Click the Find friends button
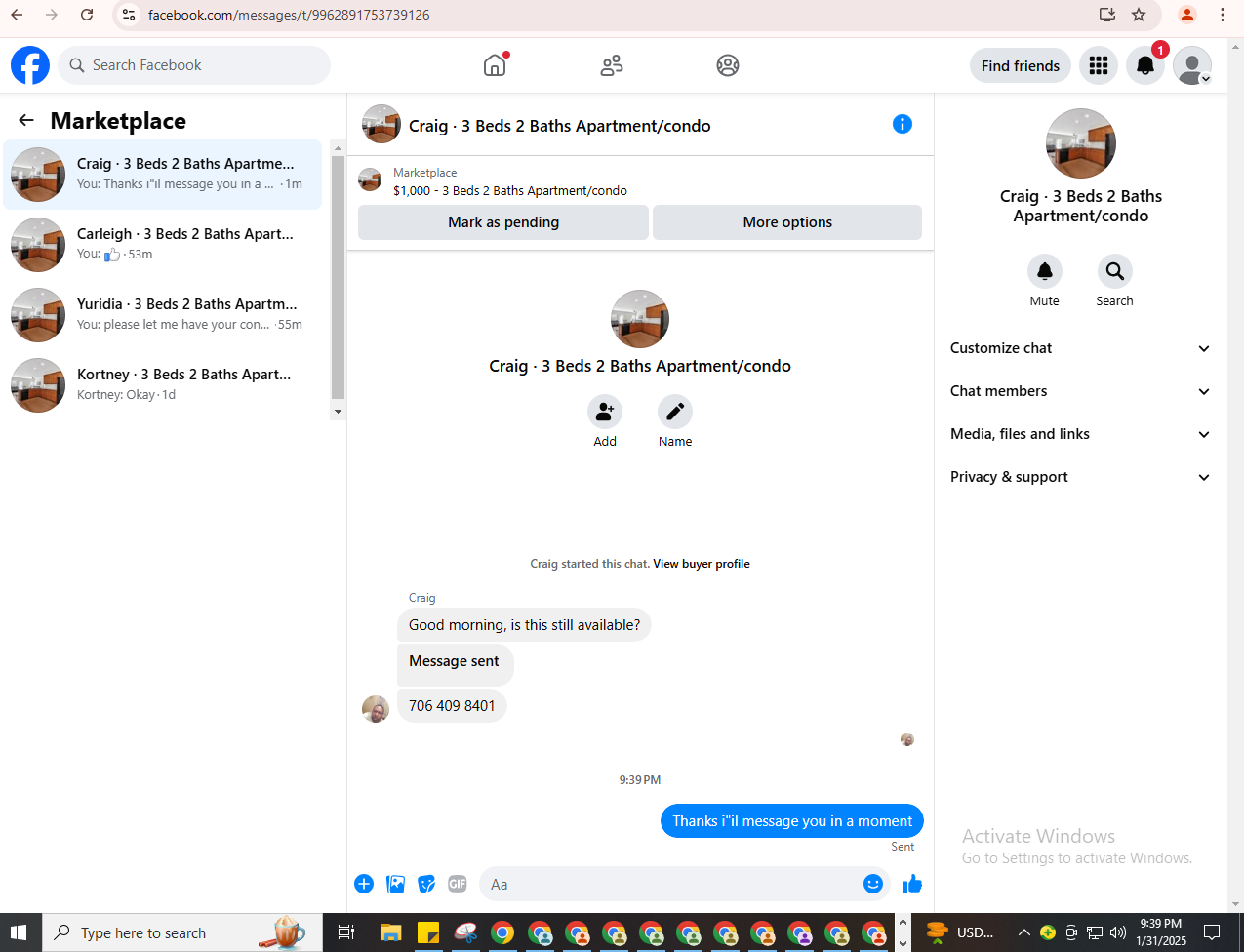The image size is (1244, 952). click(1021, 65)
